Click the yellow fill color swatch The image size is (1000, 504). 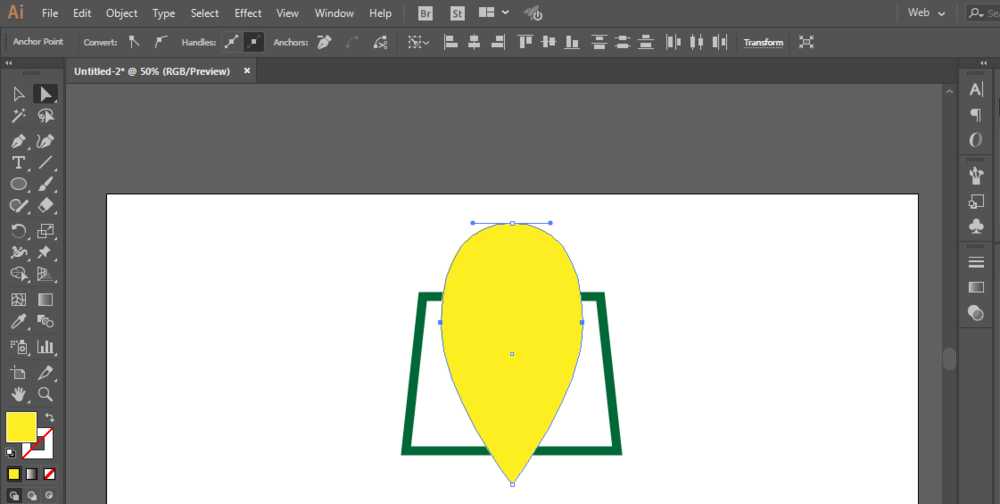(21, 427)
